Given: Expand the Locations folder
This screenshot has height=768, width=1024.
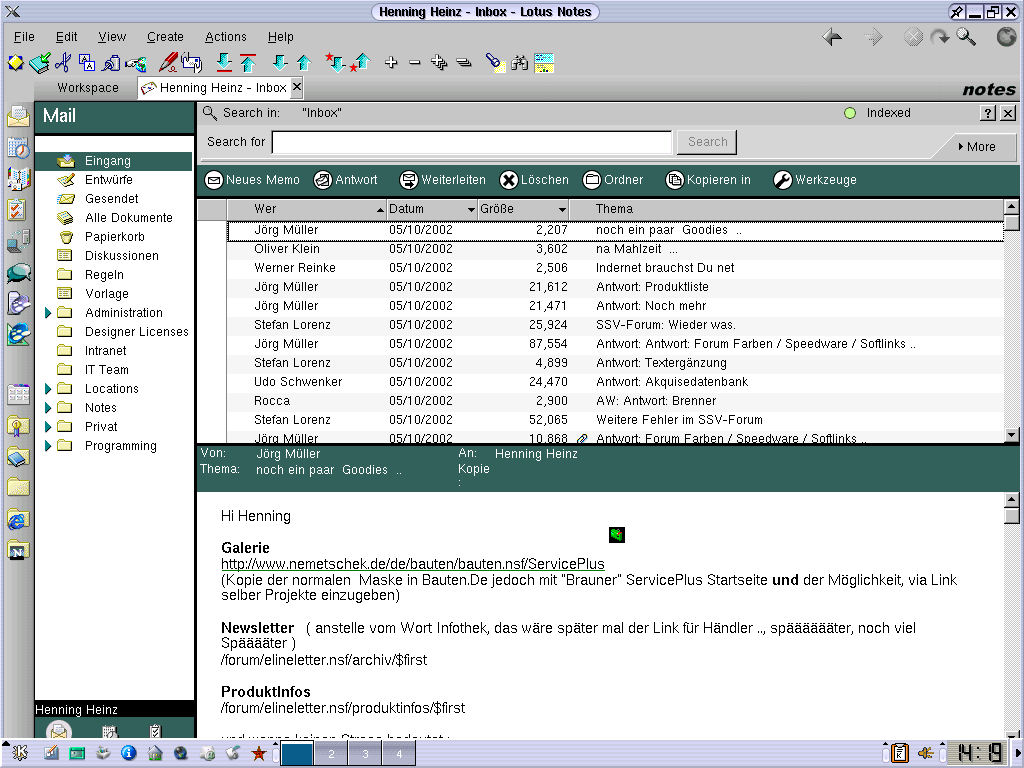Looking at the screenshot, I should tap(48, 389).
